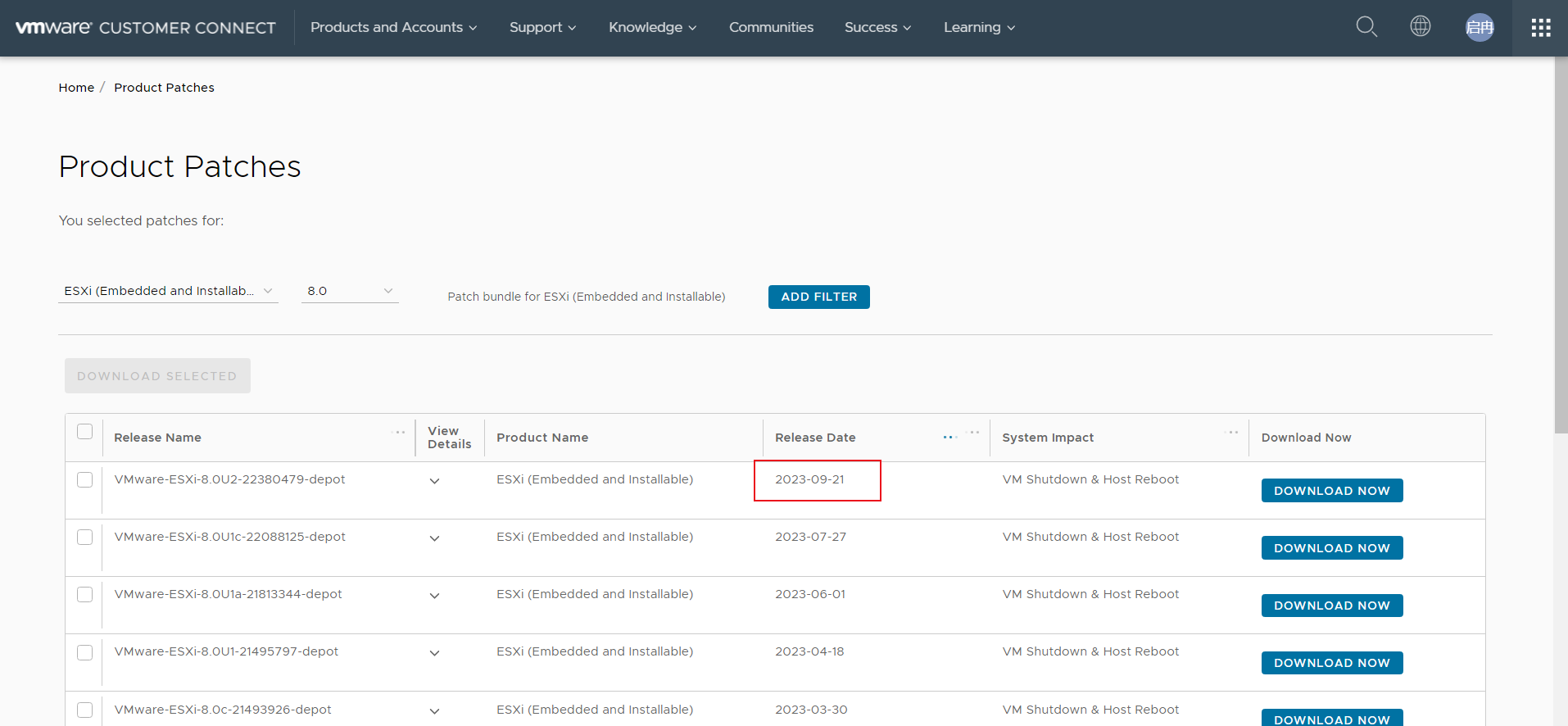Click the globe language icon
Screen dimensions: 1568x726
[1421, 26]
